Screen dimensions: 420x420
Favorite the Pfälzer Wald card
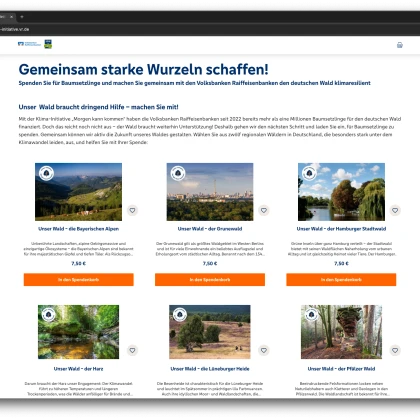point(395,350)
